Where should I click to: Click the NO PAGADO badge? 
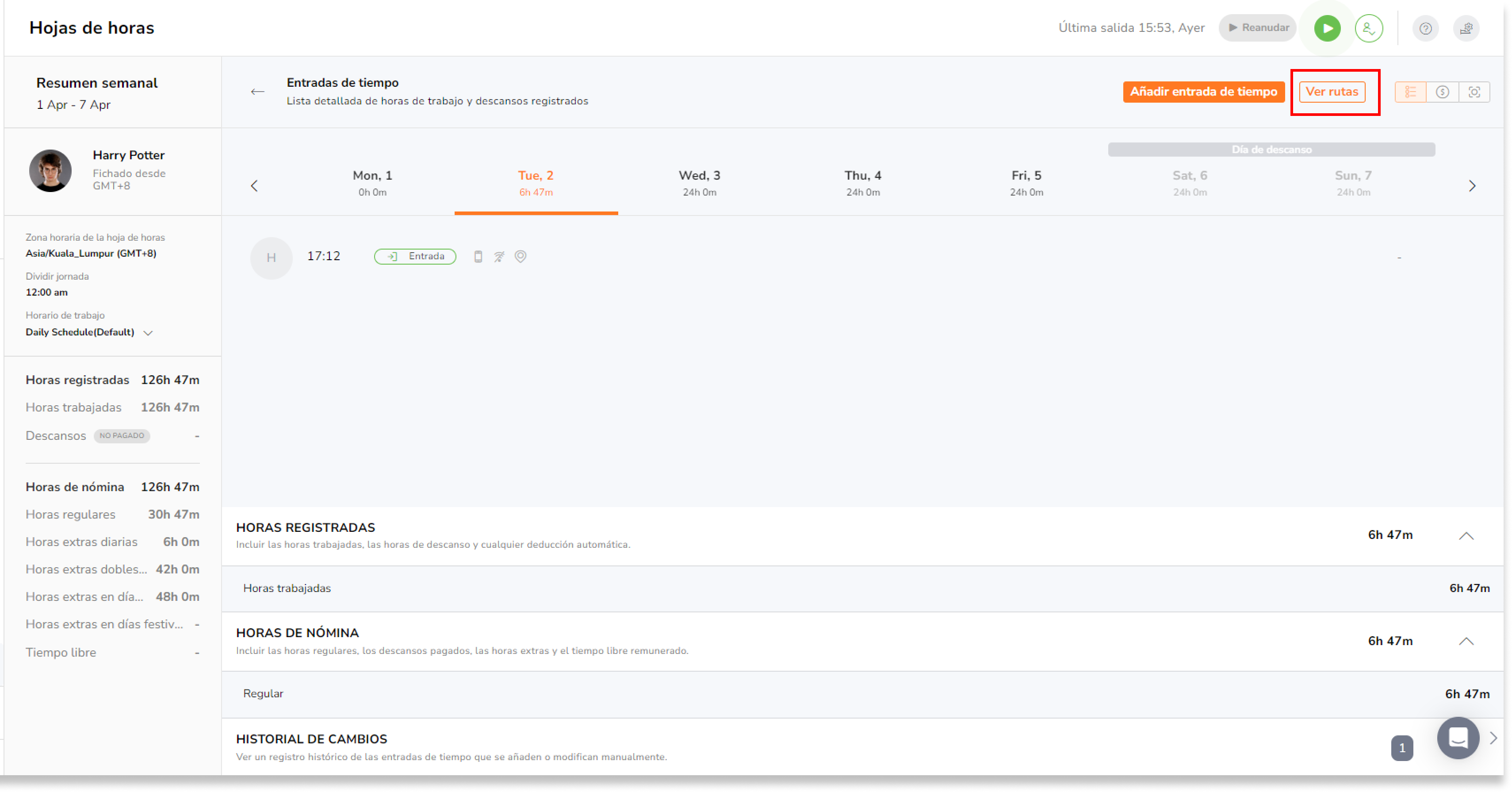click(122, 436)
